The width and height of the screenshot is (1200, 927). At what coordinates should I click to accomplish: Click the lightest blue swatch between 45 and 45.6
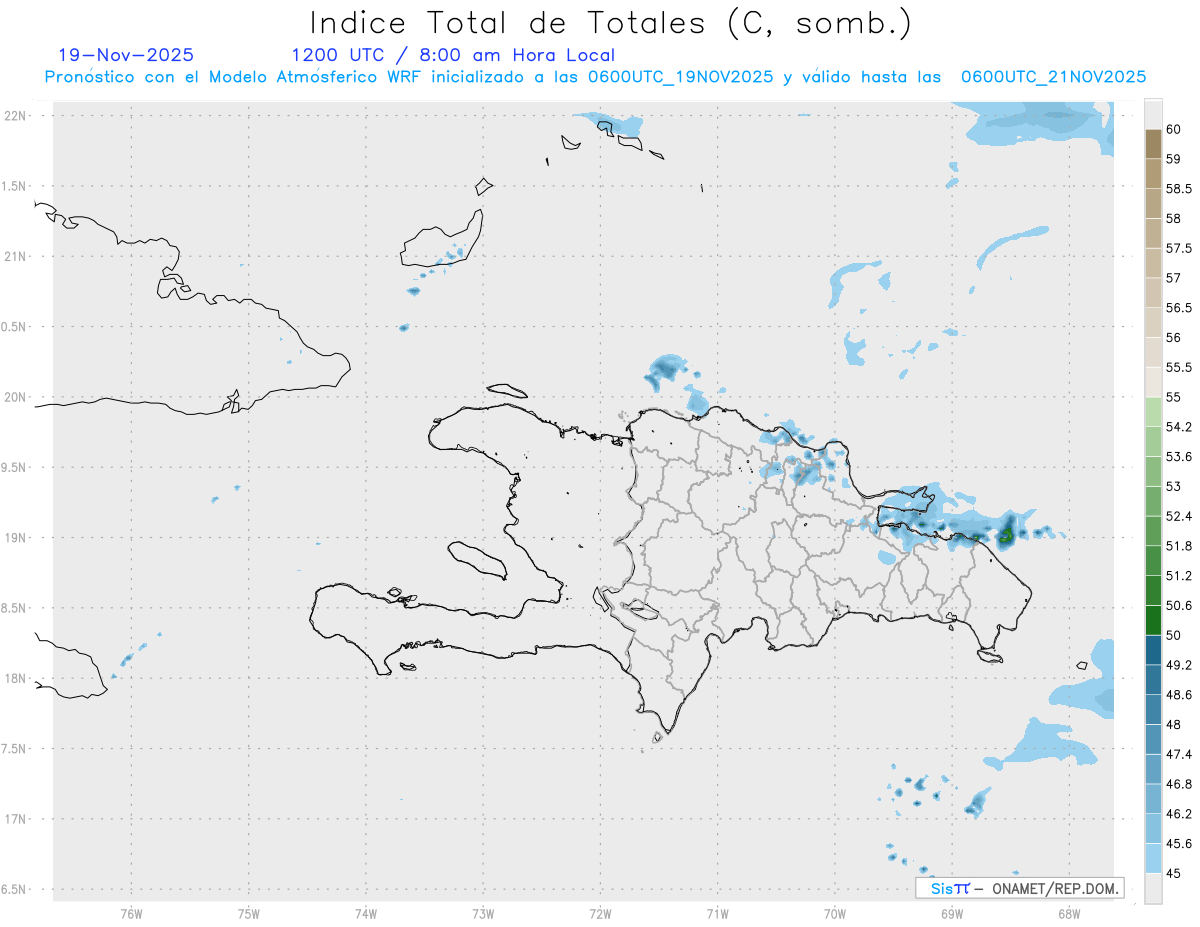tap(1153, 858)
